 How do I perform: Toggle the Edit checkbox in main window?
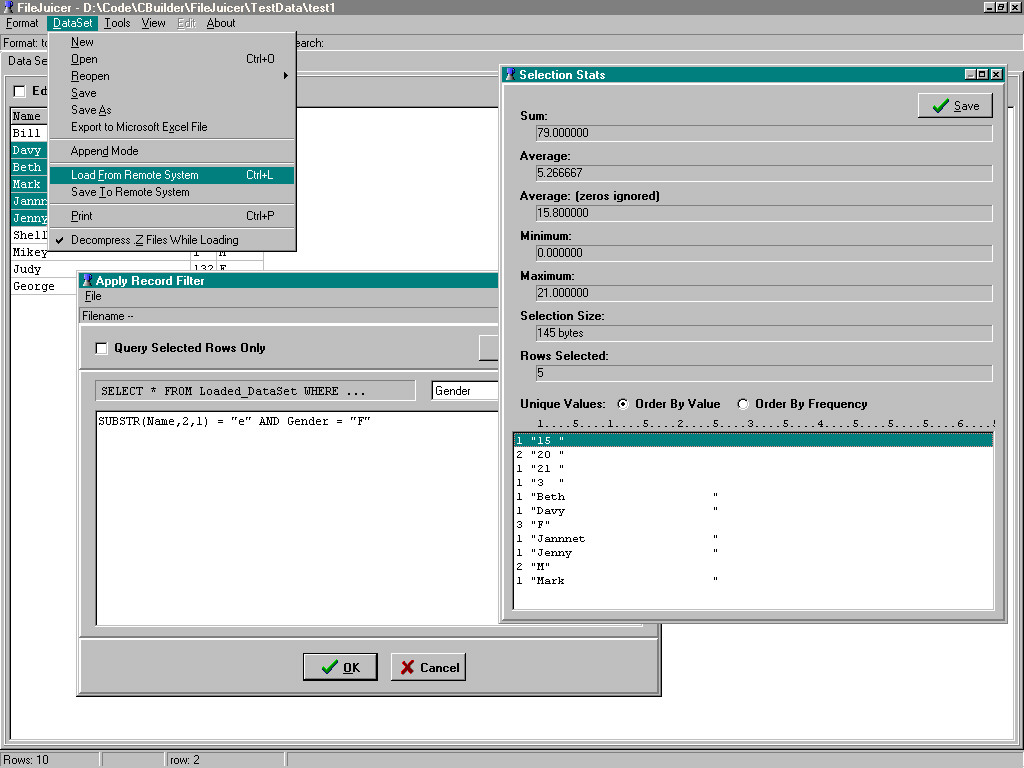point(20,91)
